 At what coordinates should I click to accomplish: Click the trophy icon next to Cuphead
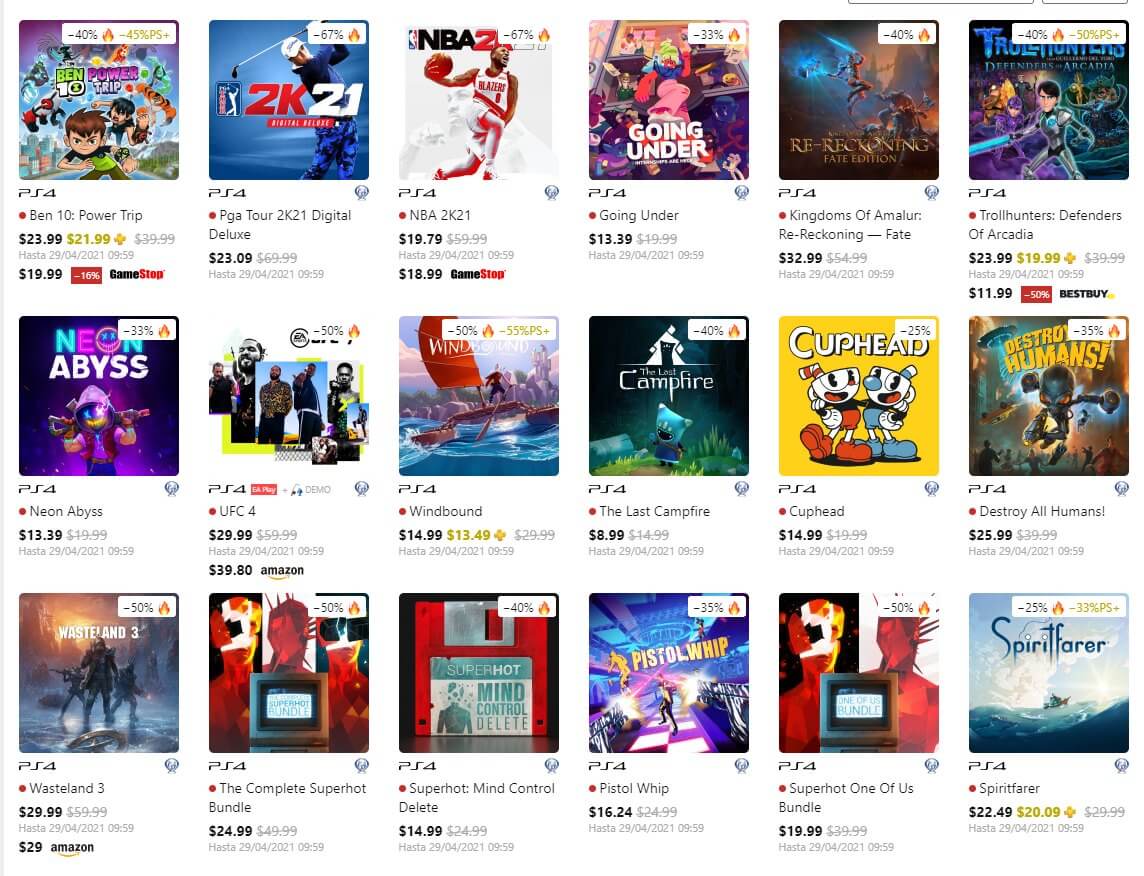pyautogui.click(x=932, y=489)
